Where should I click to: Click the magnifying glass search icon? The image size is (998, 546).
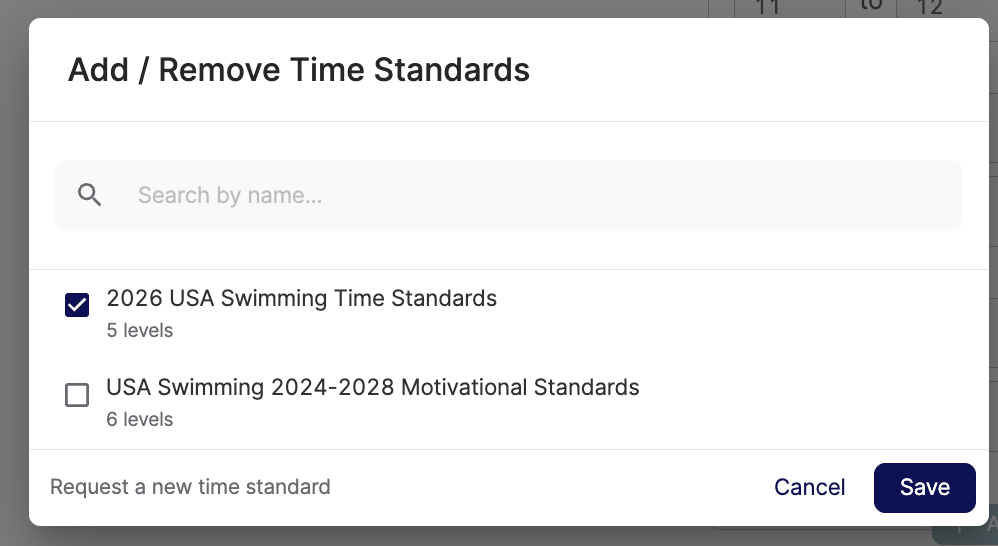90,195
